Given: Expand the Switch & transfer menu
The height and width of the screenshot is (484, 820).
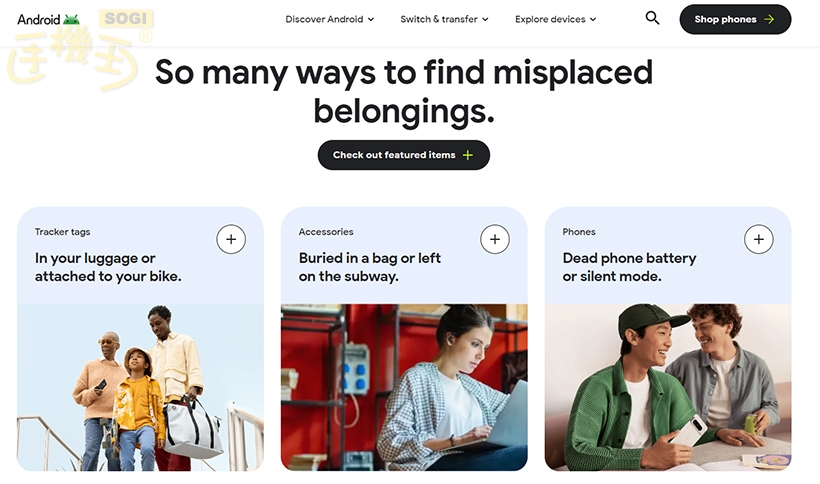Looking at the screenshot, I should click(x=444, y=19).
